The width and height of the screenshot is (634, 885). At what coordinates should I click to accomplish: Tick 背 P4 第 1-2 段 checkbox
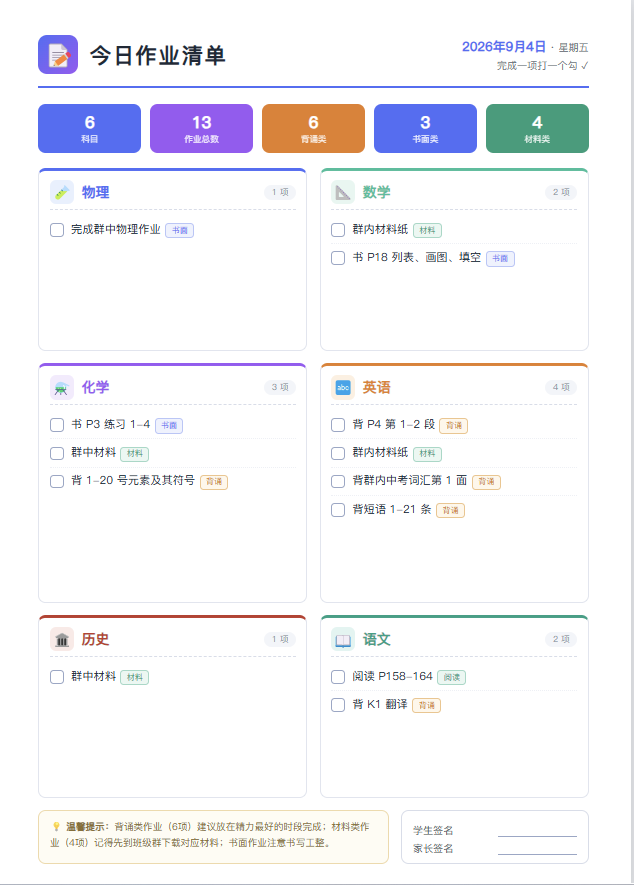click(338, 425)
